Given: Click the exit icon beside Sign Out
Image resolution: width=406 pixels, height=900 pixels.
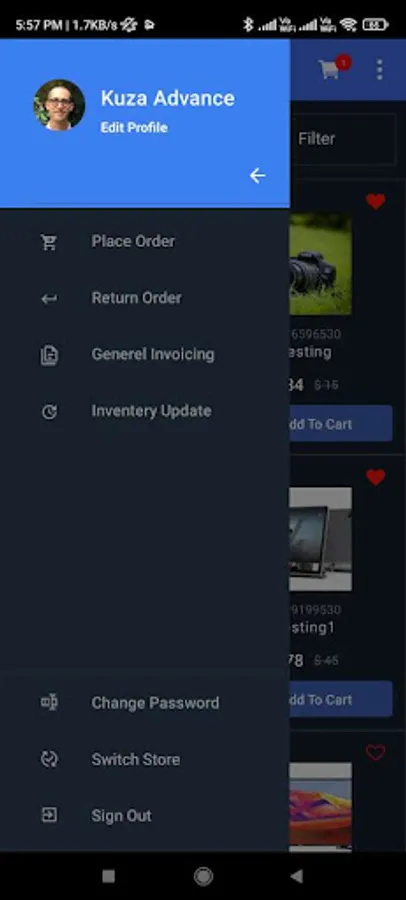Looking at the screenshot, I should 49,815.
